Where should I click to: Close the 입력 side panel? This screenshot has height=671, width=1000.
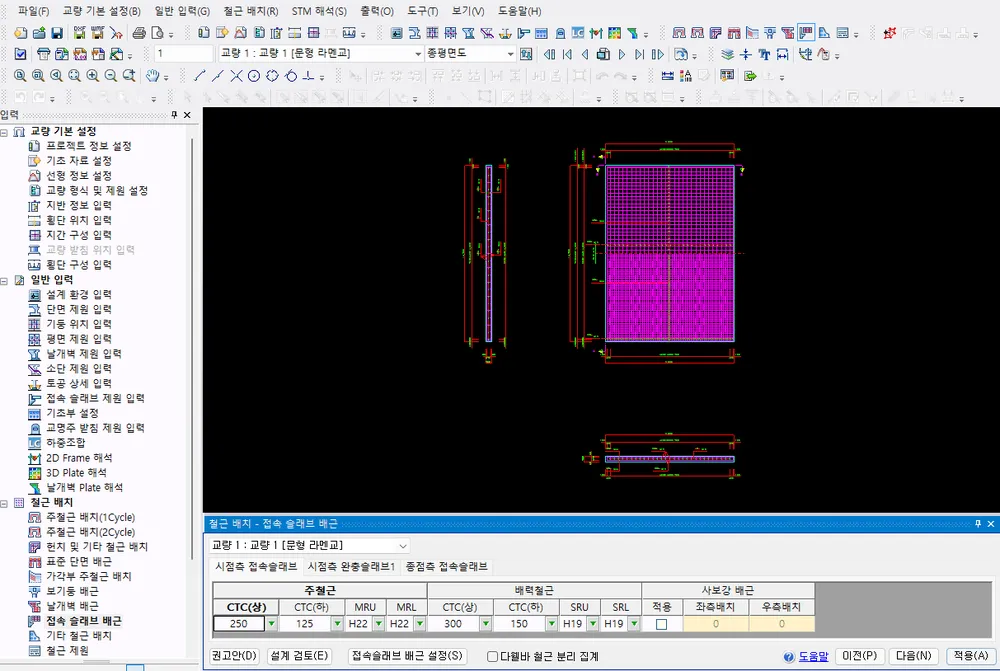pos(187,115)
